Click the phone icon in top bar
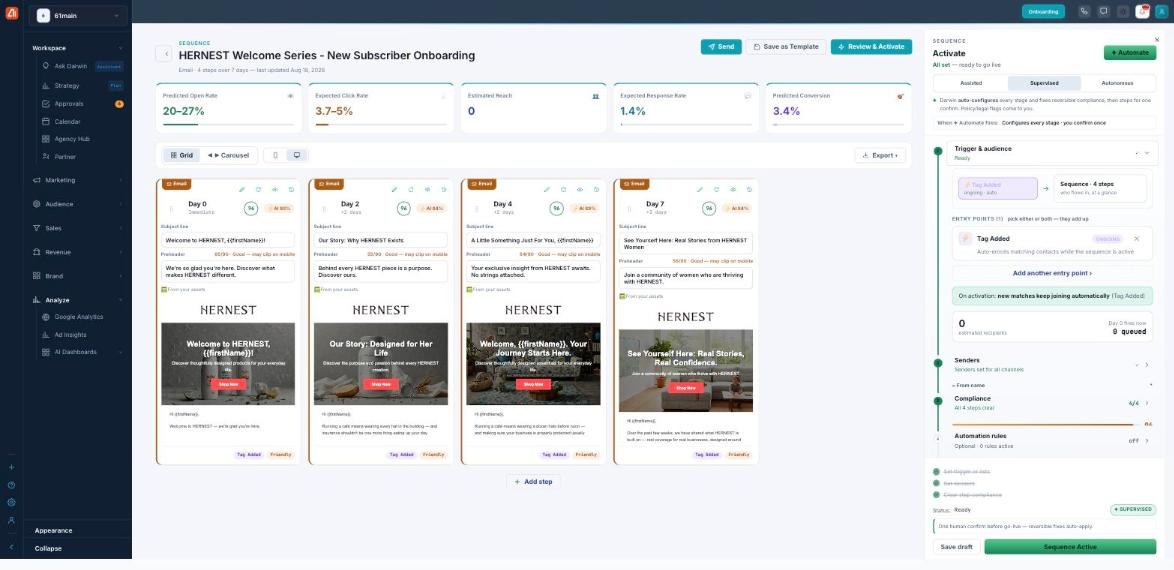This screenshot has width=1174, height=570. (x=1084, y=11)
